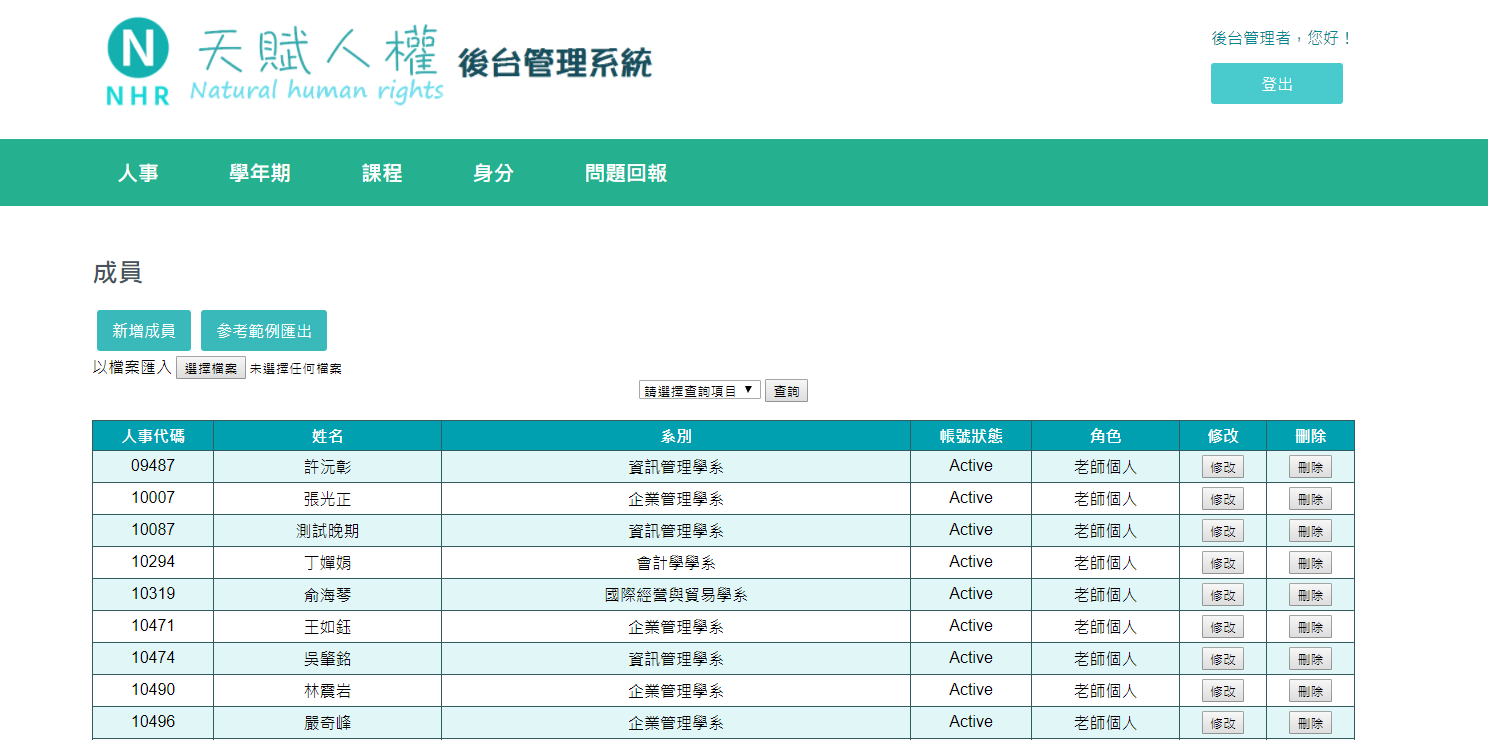Click the 成員 page heading

[x=117, y=272]
